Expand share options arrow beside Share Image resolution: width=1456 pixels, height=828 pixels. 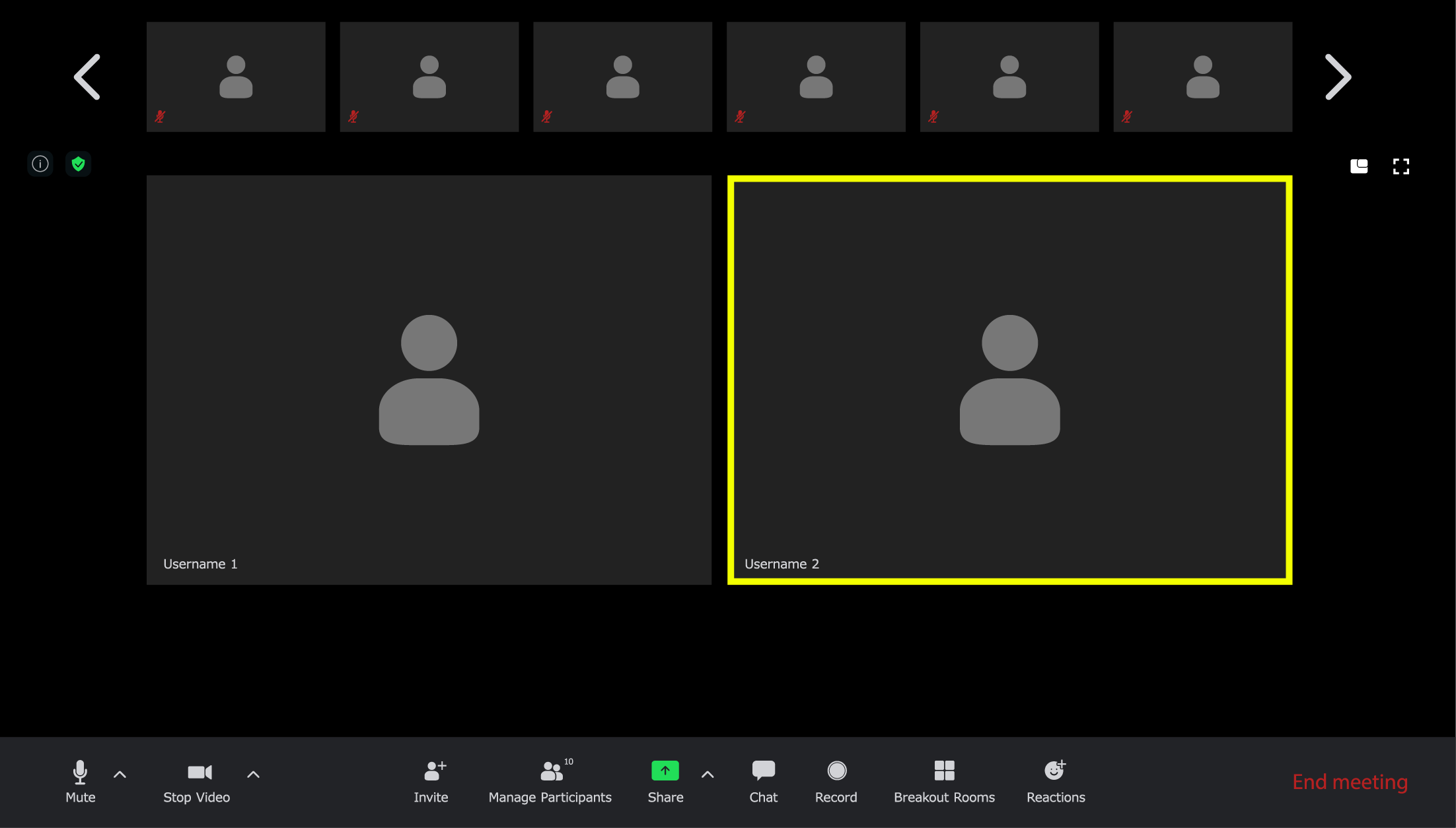[708, 775]
